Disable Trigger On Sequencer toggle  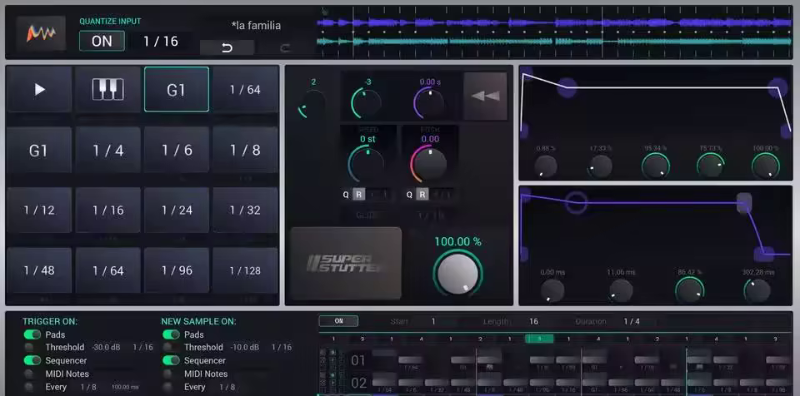(32, 360)
